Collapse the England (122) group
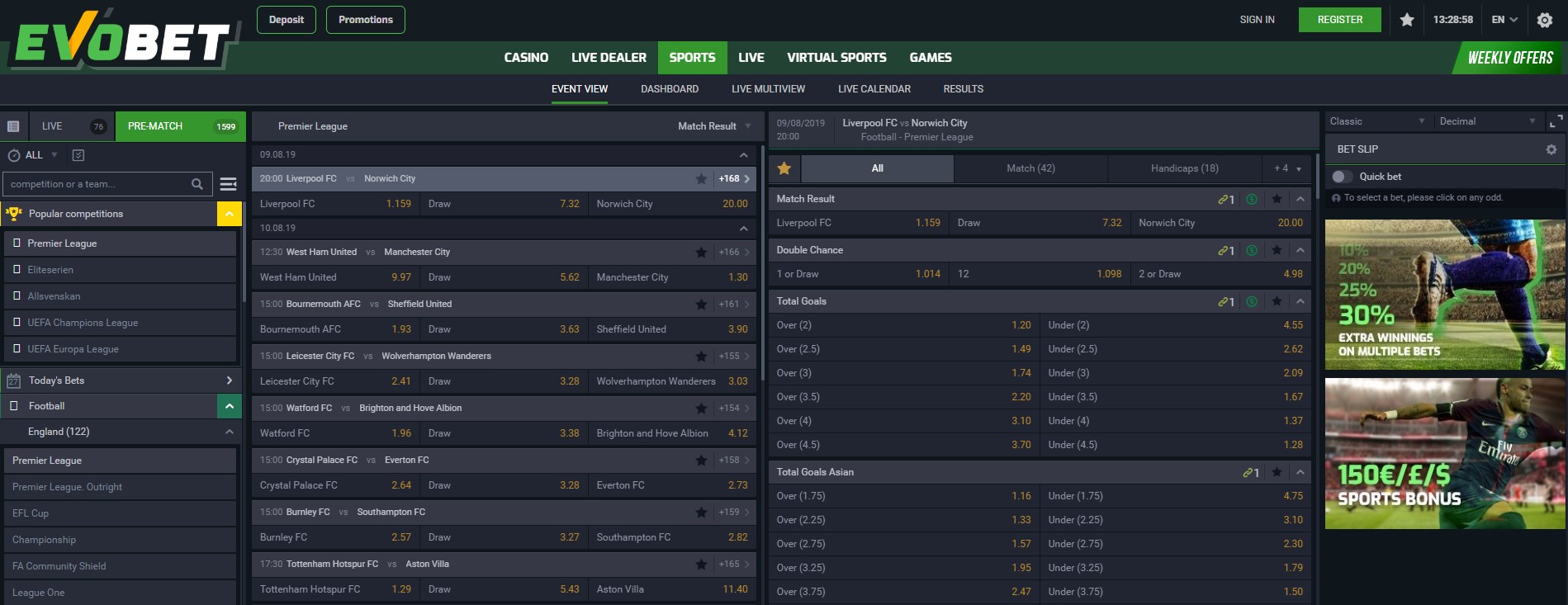This screenshot has height=605, width=1568. point(229,432)
